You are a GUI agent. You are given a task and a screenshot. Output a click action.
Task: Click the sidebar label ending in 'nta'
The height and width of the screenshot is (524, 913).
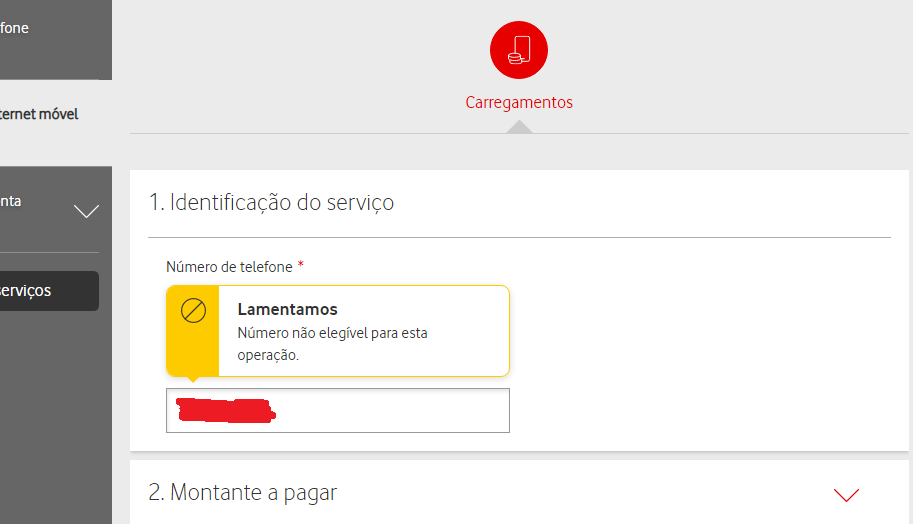pyautogui.click(x=11, y=201)
